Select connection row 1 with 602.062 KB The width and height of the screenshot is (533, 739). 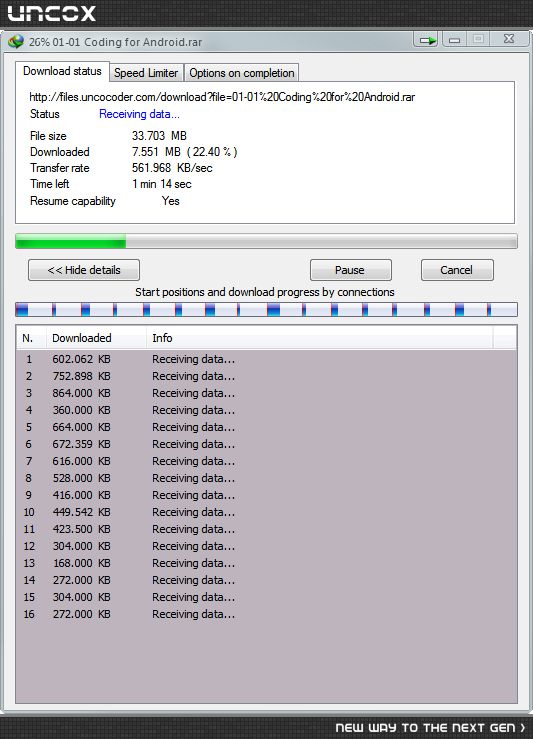[x=266, y=359]
